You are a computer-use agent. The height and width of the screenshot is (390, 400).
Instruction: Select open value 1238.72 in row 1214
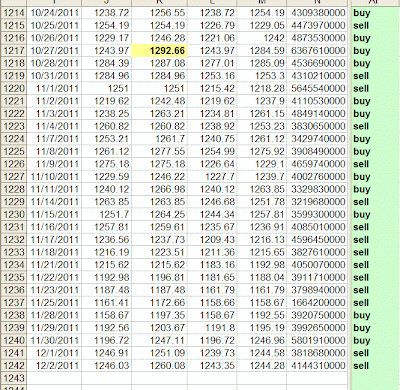pyautogui.click(x=107, y=13)
